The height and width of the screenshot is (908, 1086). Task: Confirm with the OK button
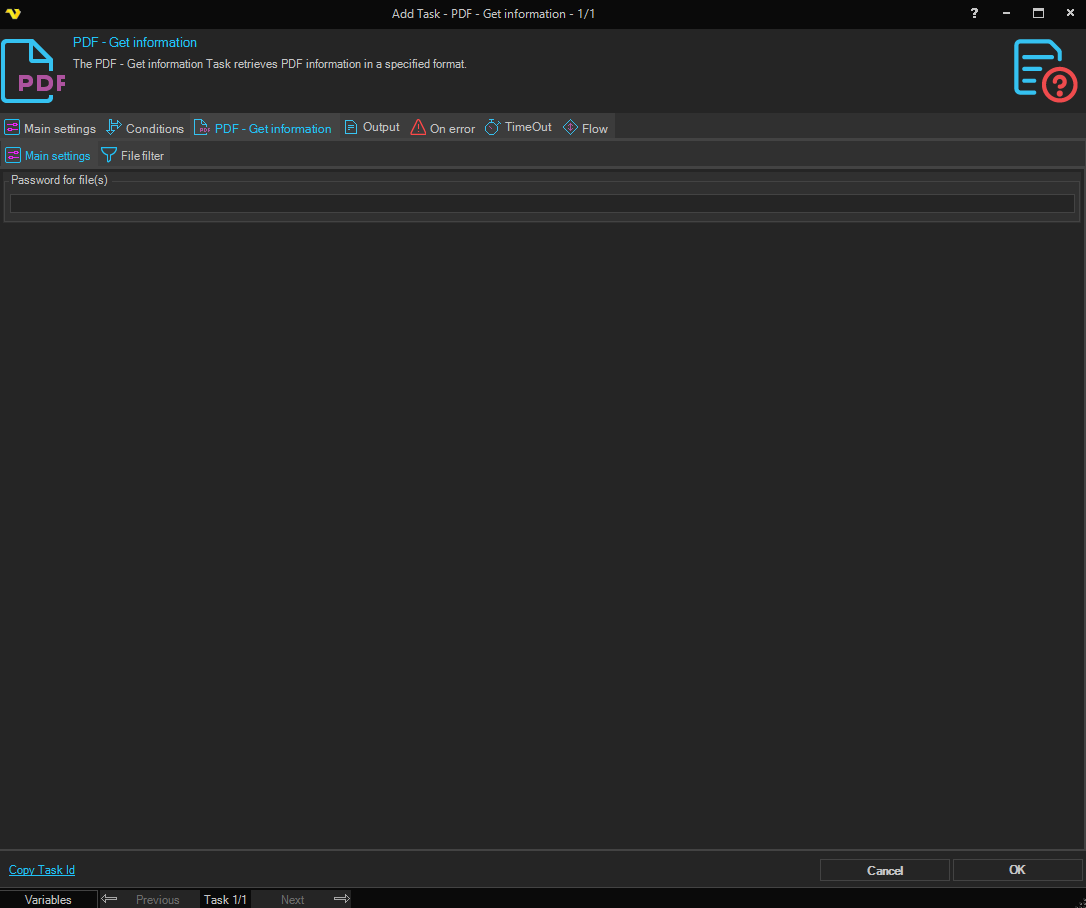pyautogui.click(x=1017, y=870)
